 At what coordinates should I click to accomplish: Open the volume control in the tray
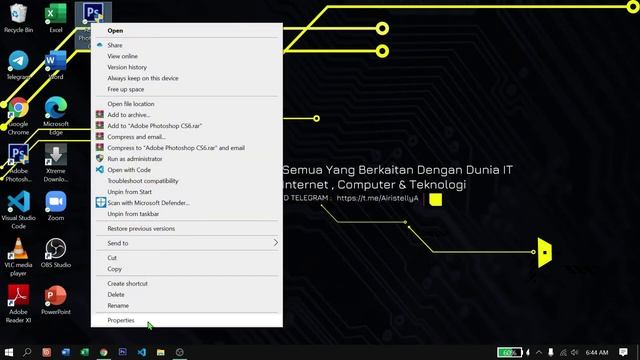pyautogui.click(x=575, y=352)
